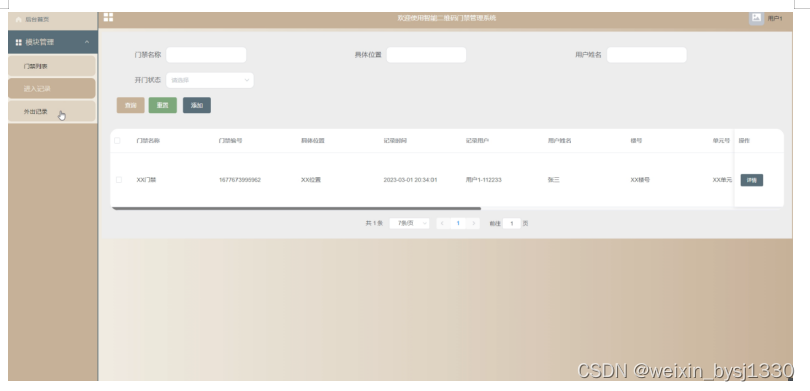Click the next page arrow in pagination
Image resolution: width=810 pixels, height=391 pixels.
[x=473, y=223]
